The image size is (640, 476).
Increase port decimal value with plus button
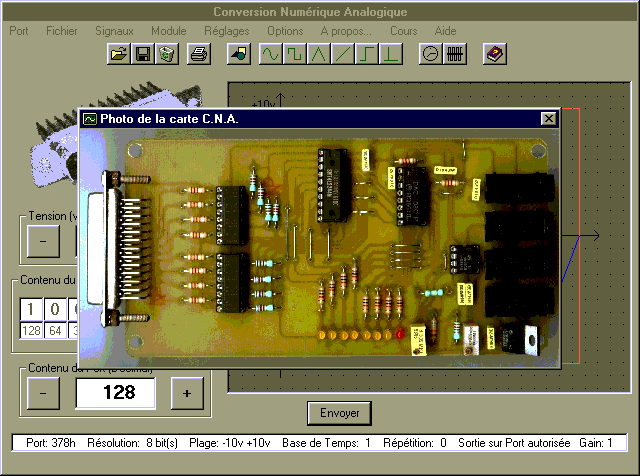coord(187,393)
